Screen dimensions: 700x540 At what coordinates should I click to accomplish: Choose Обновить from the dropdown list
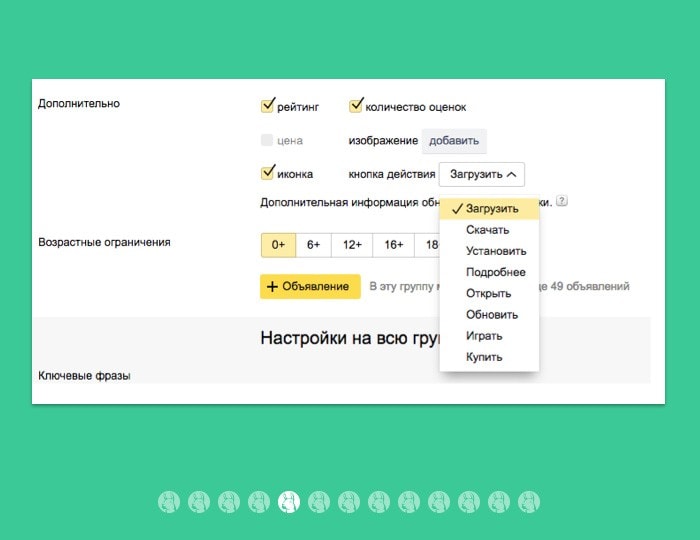point(489,315)
